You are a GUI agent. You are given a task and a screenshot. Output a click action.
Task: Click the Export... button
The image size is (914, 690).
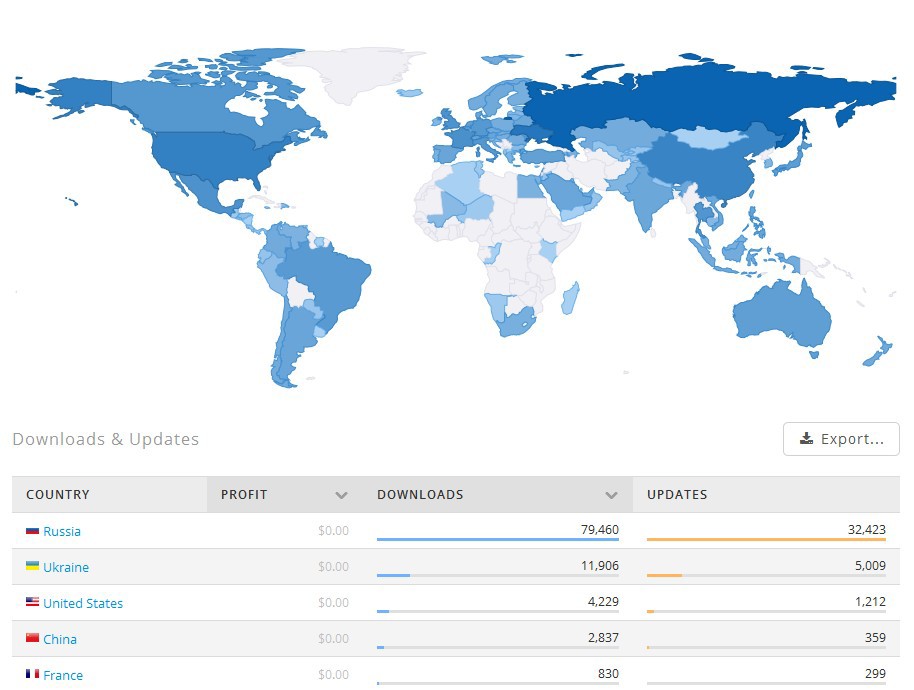click(841, 439)
